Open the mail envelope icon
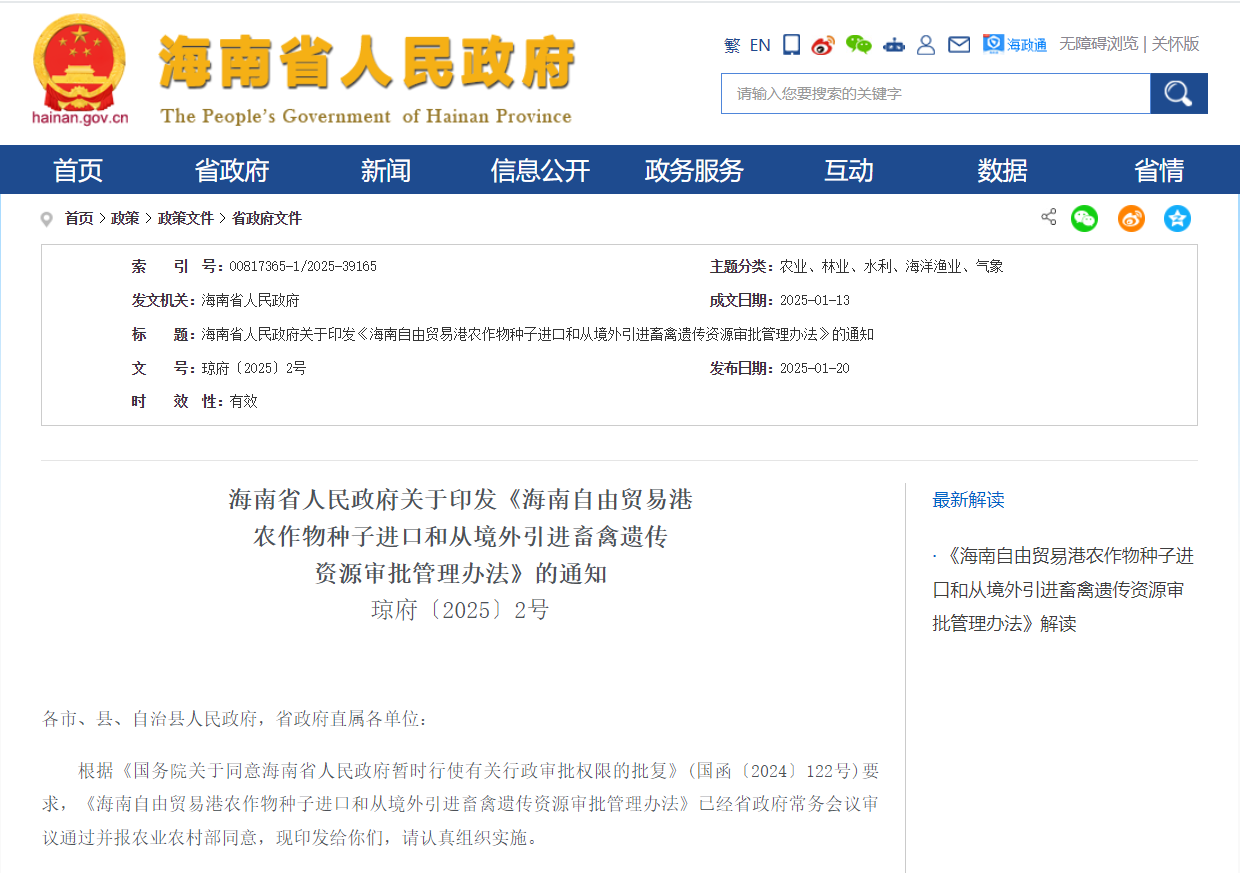This screenshot has width=1240, height=873. tap(959, 44)
